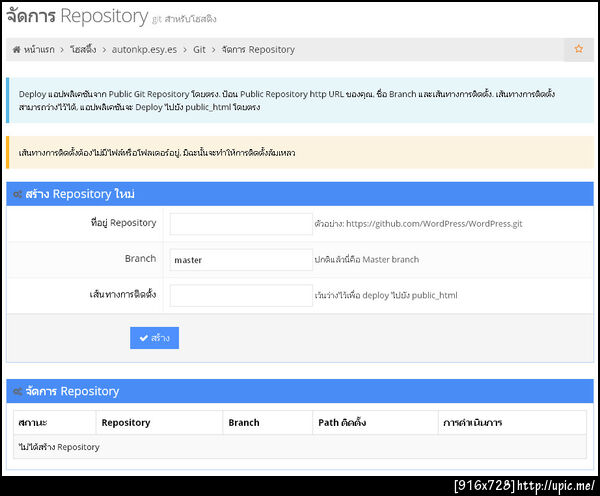Click the การดำเนินการ column header
Viewport: 600px width, 496px height.
click(x=473, y=422)
